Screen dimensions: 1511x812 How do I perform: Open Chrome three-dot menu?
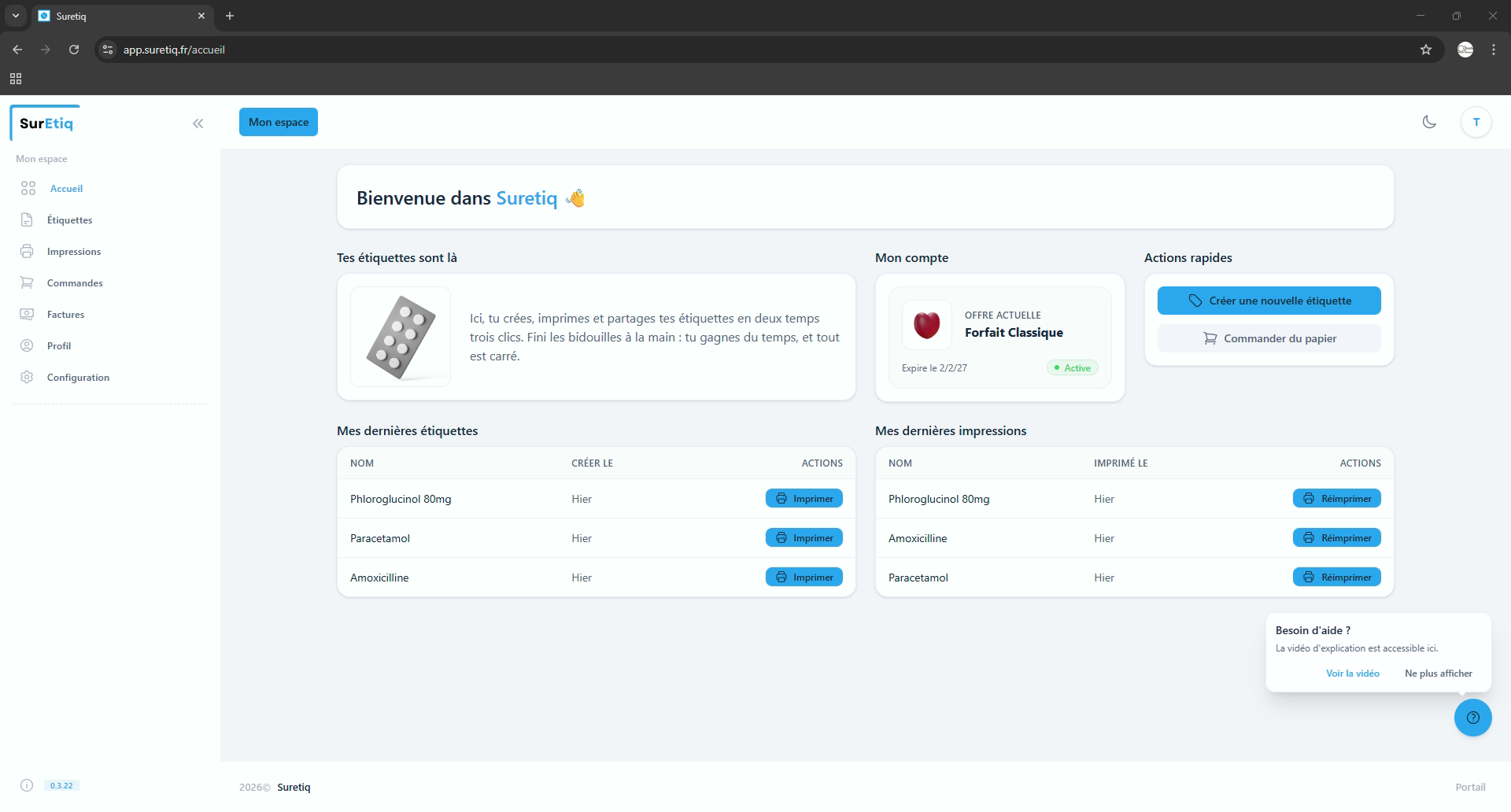click(x=1494, y=50)
